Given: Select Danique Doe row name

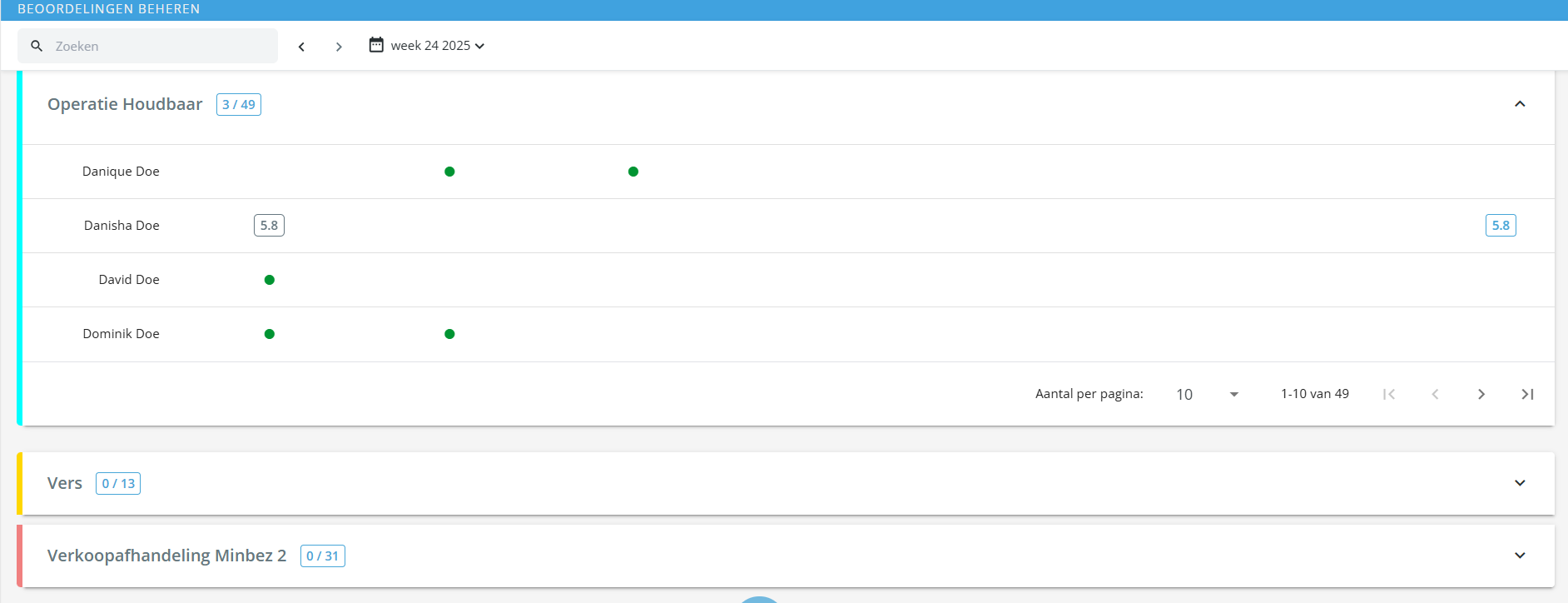Looking at the screenshot, I should click(x=121, y=172).
